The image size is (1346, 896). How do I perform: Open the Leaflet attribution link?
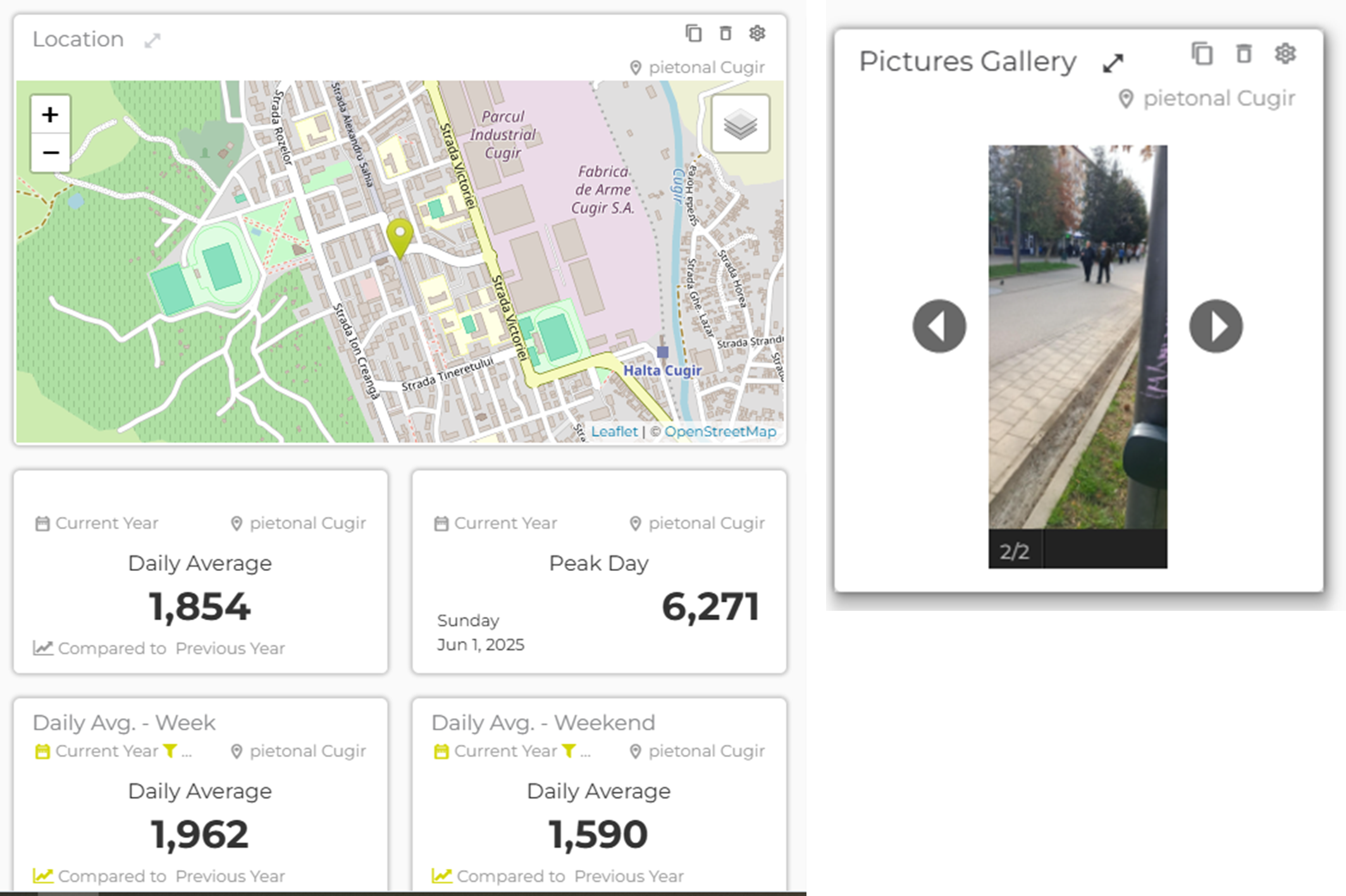[x=614, y=431]
